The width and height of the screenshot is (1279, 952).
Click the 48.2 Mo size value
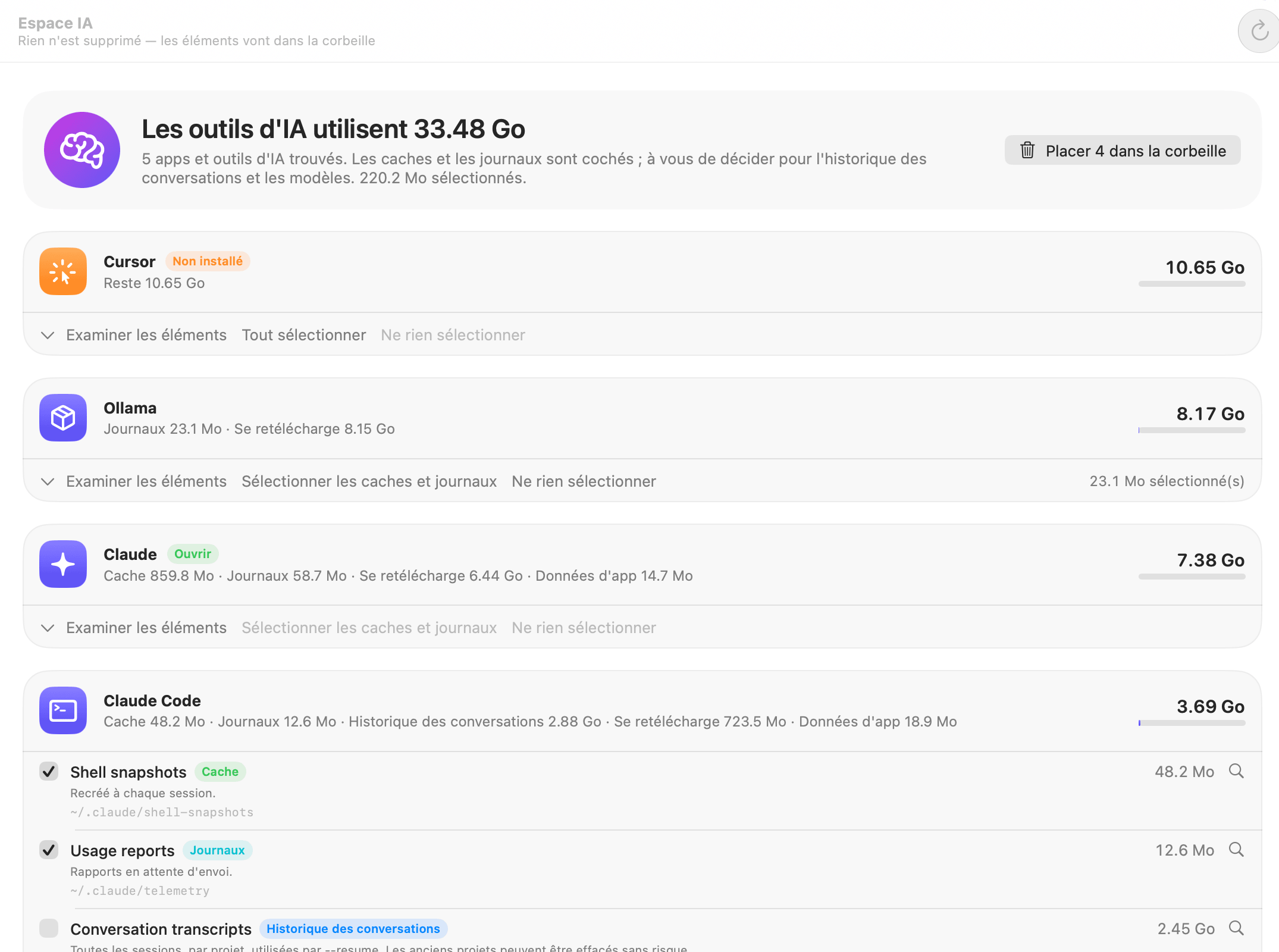pos(1184,772)
